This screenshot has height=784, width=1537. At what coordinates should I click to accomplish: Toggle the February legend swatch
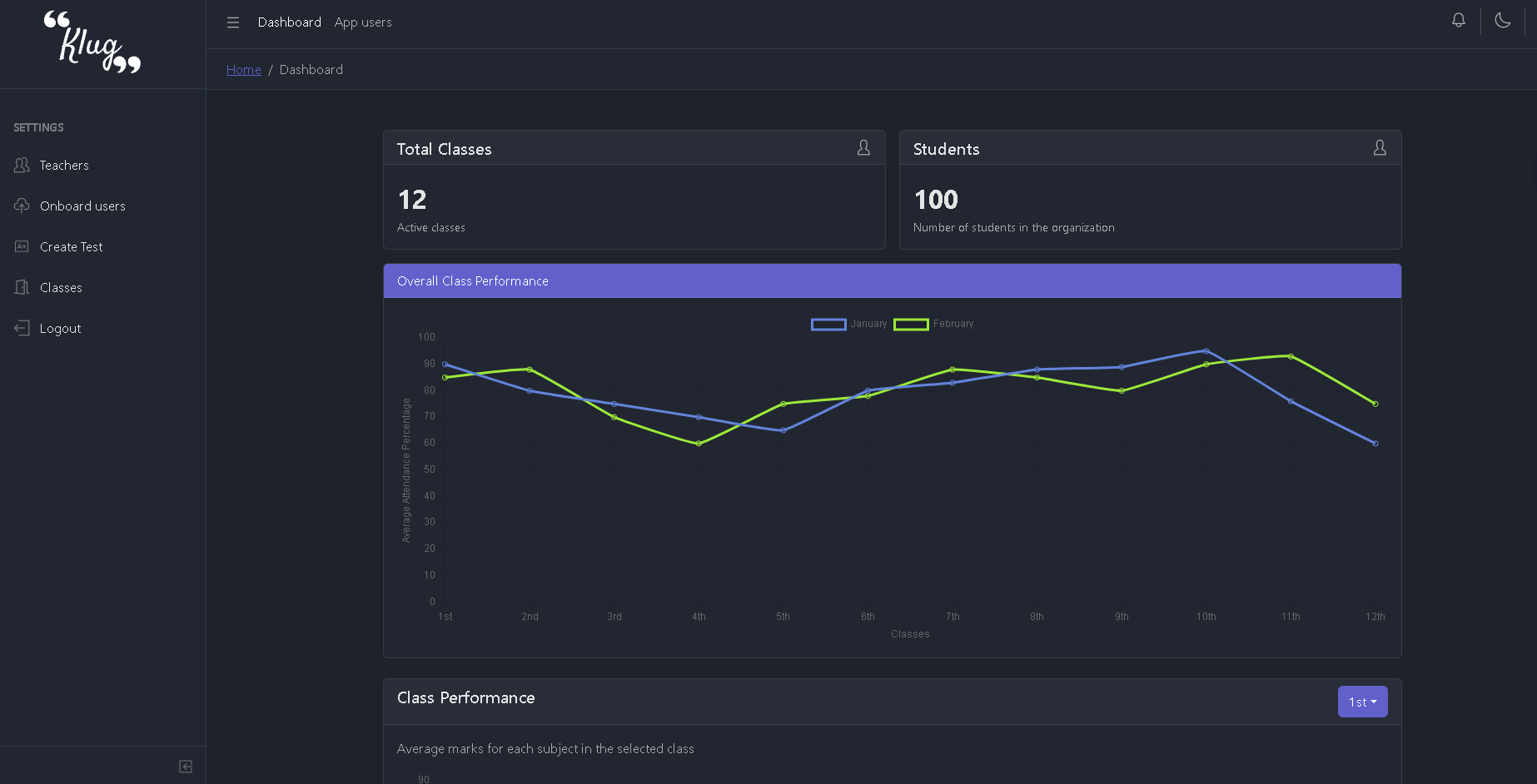pyautogui.click(x=911, y=324)
